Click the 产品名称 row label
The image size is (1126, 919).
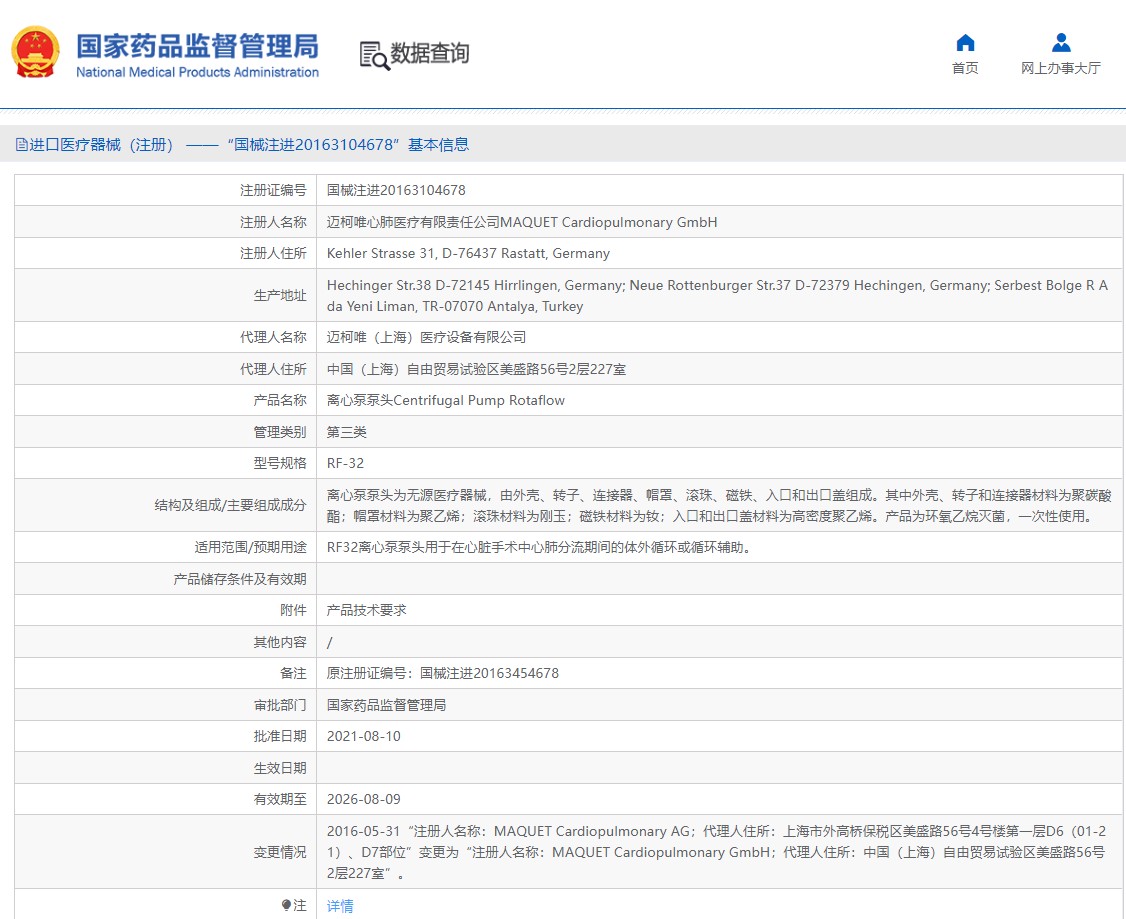click(x=279, y=401)
